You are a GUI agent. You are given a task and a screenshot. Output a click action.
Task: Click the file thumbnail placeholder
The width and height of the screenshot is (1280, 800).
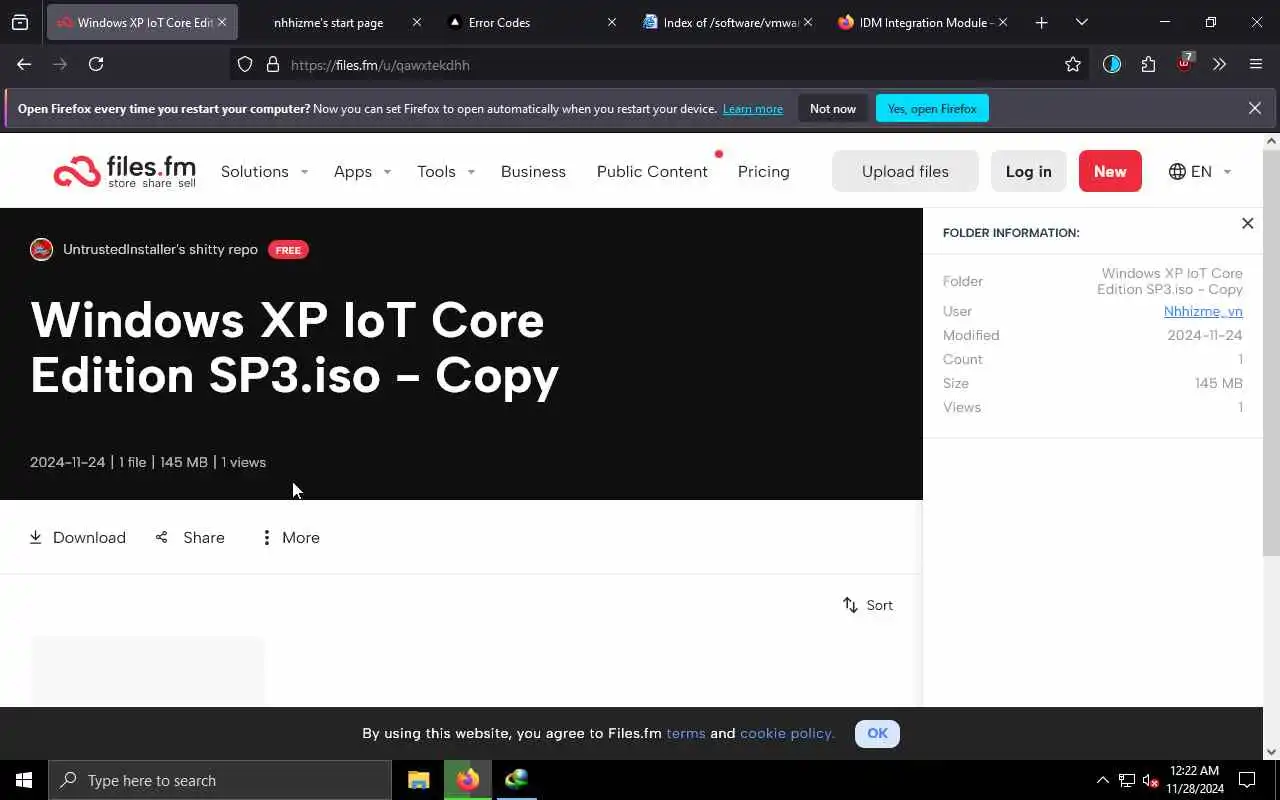click(148, 671)
